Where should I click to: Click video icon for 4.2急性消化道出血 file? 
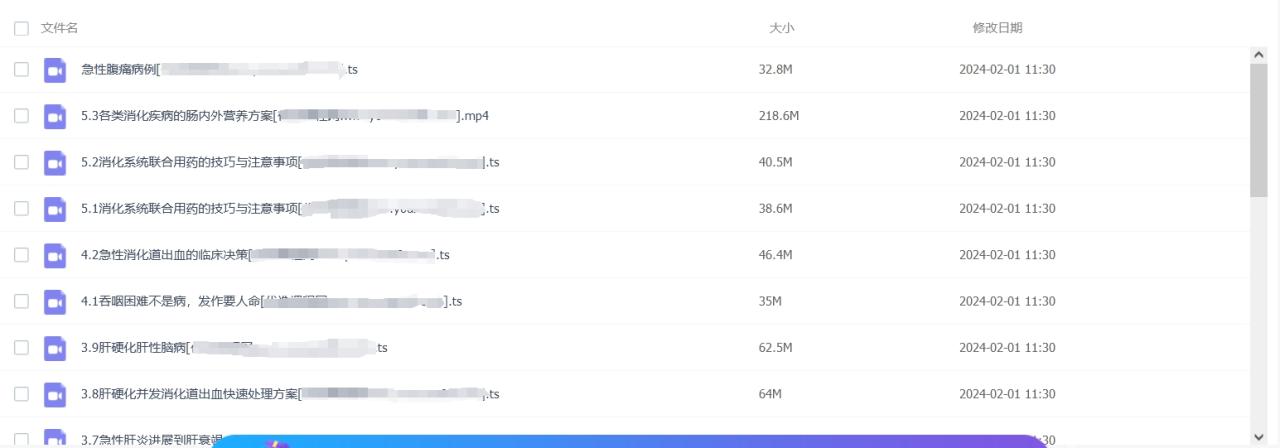(55, 255)
